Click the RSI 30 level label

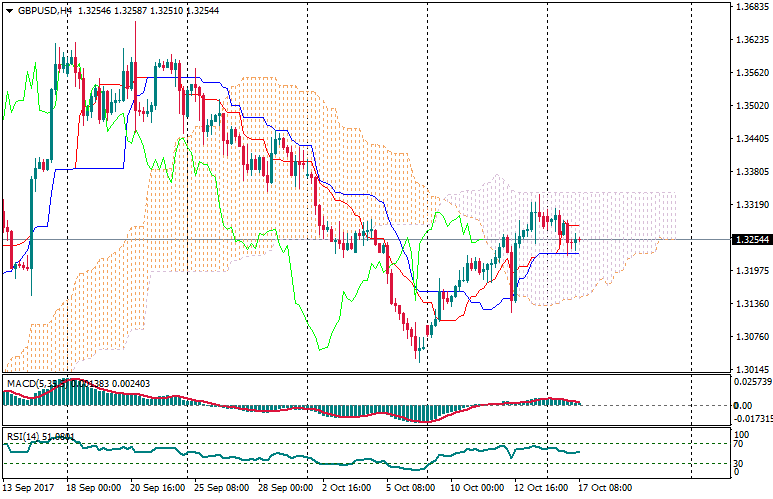(738, 463)
